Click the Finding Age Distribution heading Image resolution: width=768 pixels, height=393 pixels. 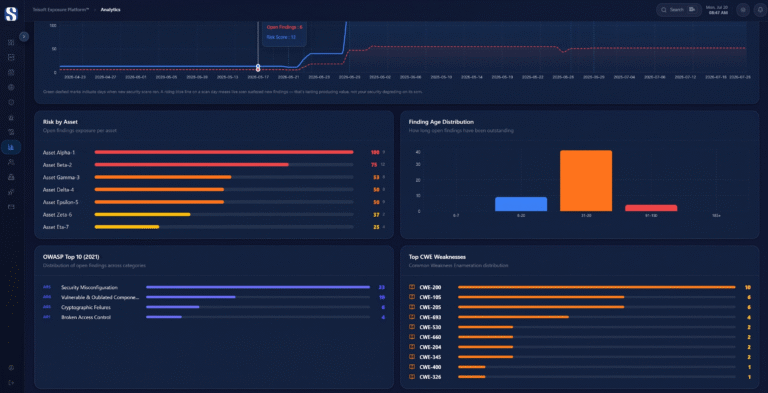pos(441,122)
